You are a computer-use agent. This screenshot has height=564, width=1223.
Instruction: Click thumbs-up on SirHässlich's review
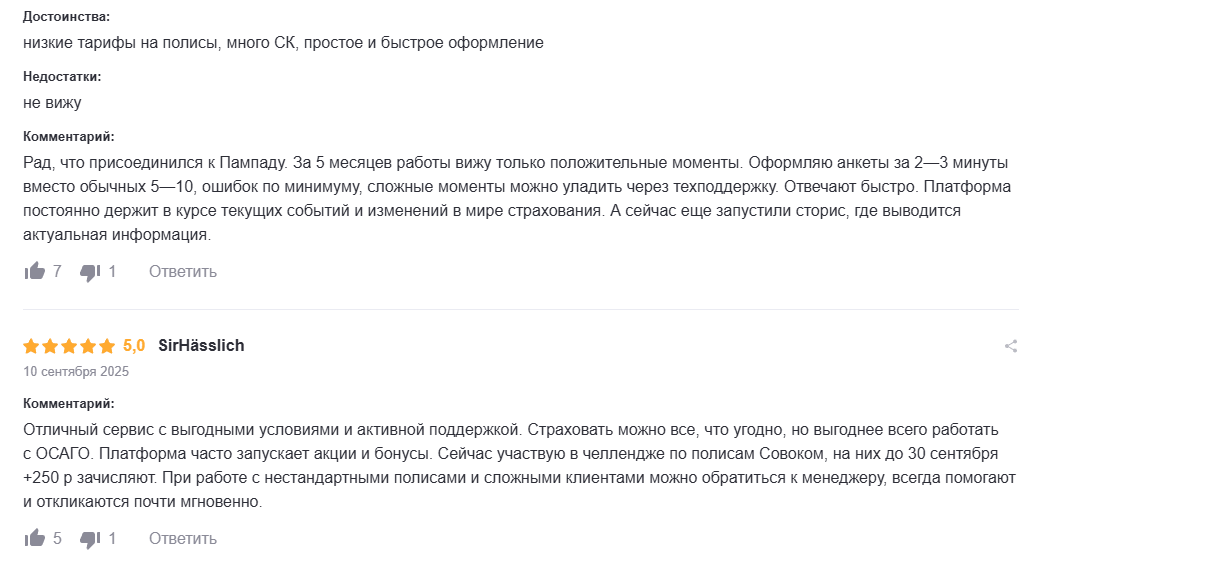35,538
